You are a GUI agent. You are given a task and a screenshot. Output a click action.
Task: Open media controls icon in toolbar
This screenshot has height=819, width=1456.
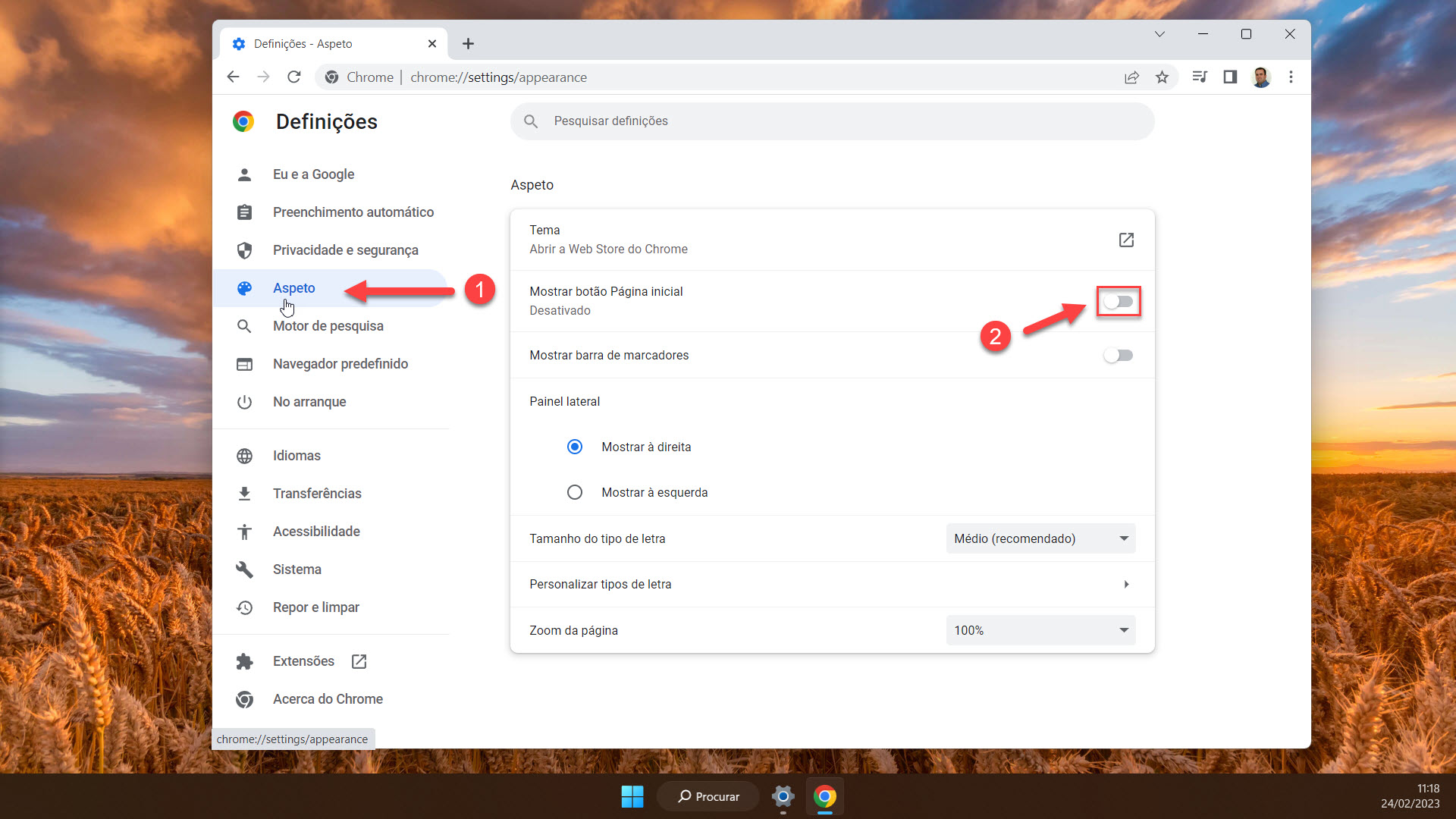tap(1200, 77)
